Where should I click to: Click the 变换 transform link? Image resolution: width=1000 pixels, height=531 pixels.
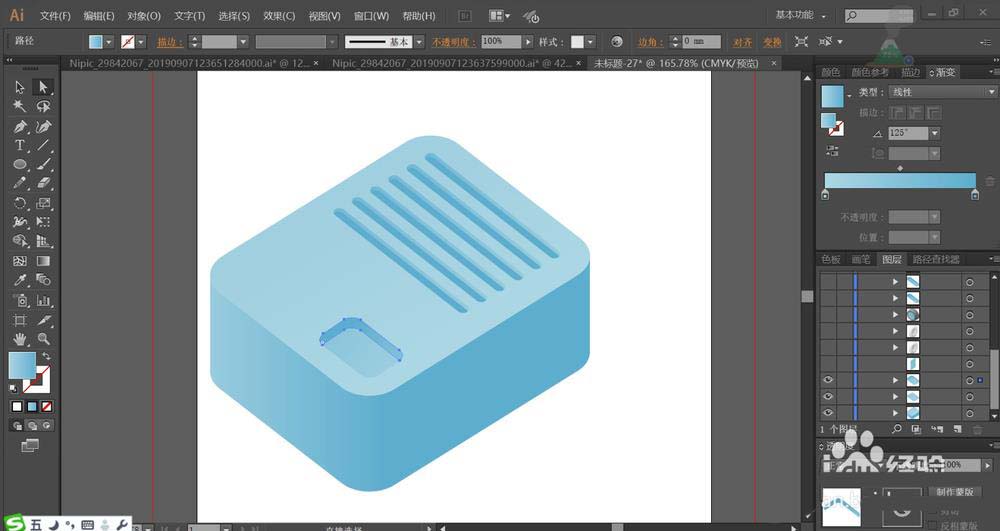click(x=772, y=42)
